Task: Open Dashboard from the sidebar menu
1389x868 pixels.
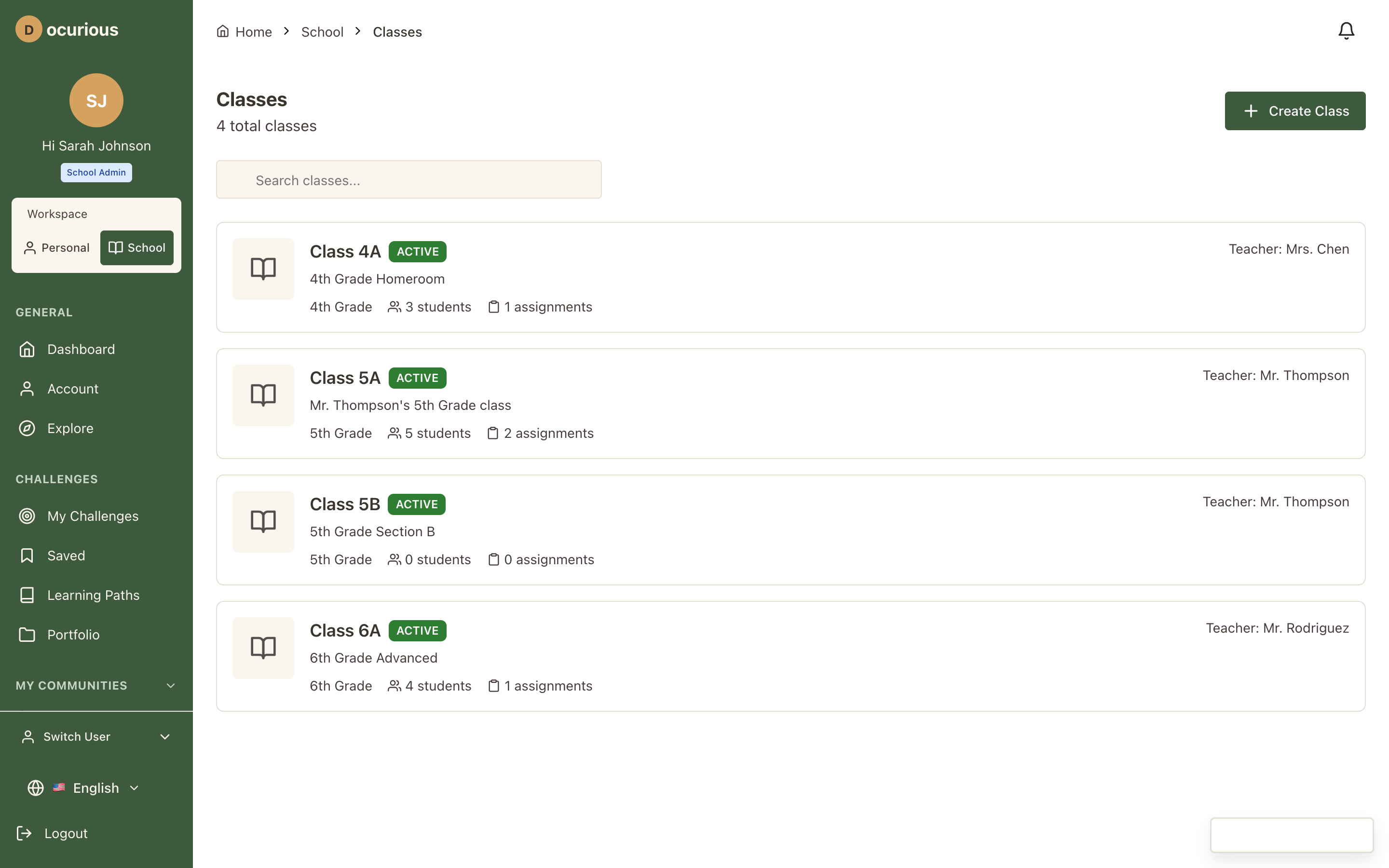Action: click(x=81, y=349)
